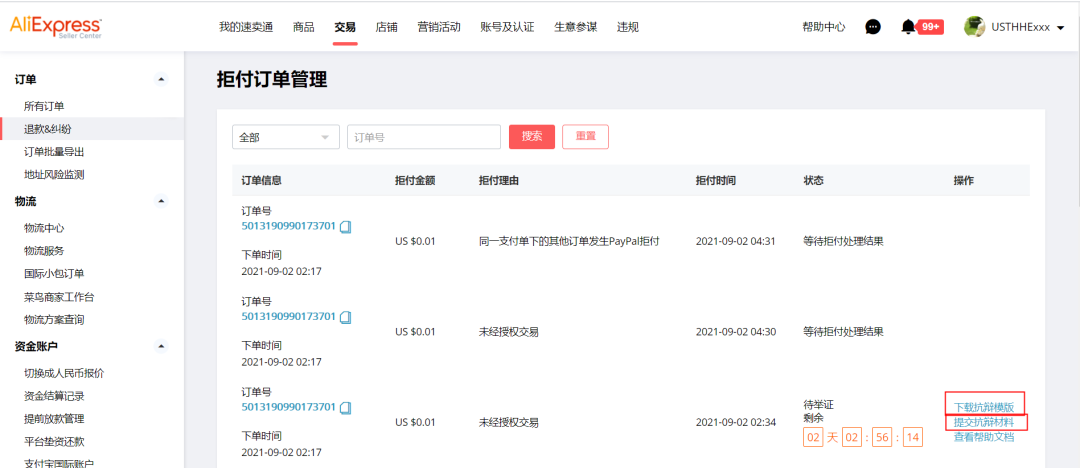
Task: Open the 商品 navigation menu
Action: point(304,27)
